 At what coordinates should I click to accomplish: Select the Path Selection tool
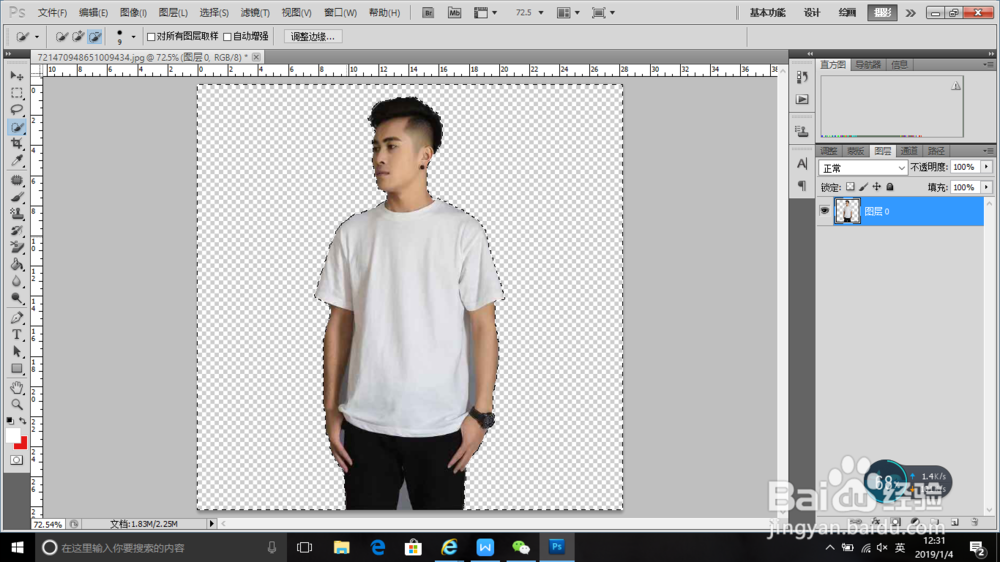pos(17,351)
